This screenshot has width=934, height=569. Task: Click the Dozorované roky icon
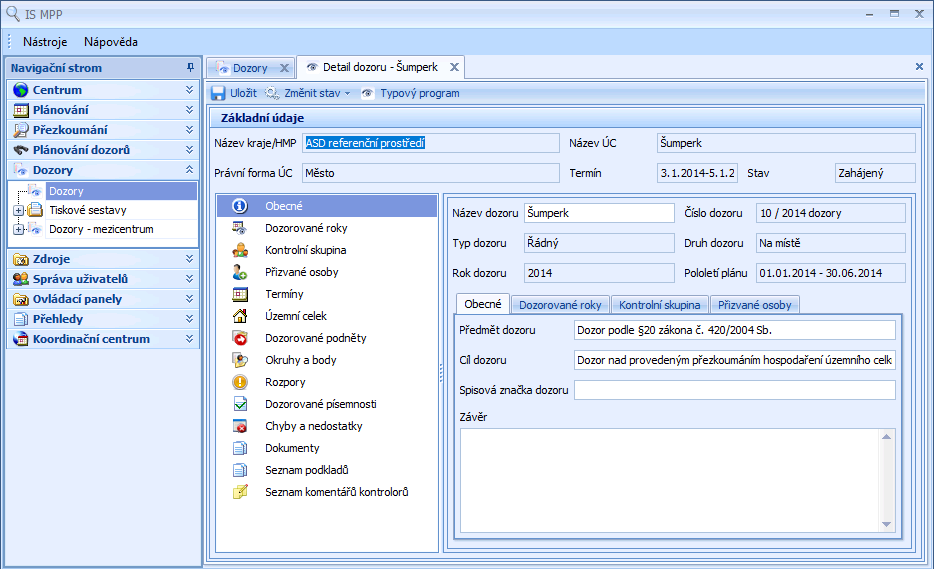click(x=239, y=228)
